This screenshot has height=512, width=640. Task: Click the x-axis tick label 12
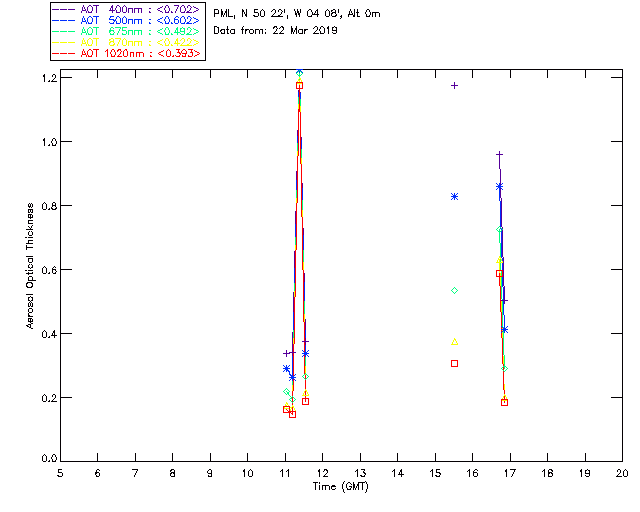pos(322,473)
